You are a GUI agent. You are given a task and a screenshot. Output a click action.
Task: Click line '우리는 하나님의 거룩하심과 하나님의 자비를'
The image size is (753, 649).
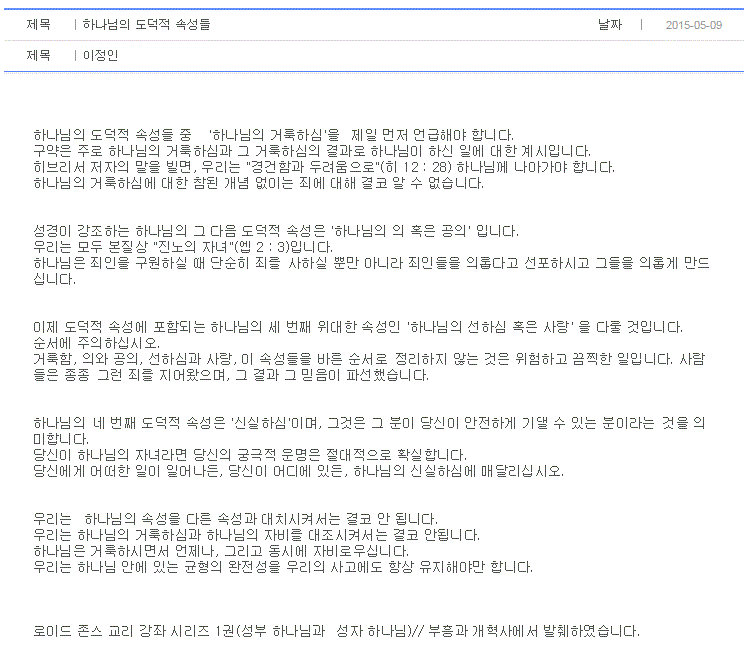256,535
